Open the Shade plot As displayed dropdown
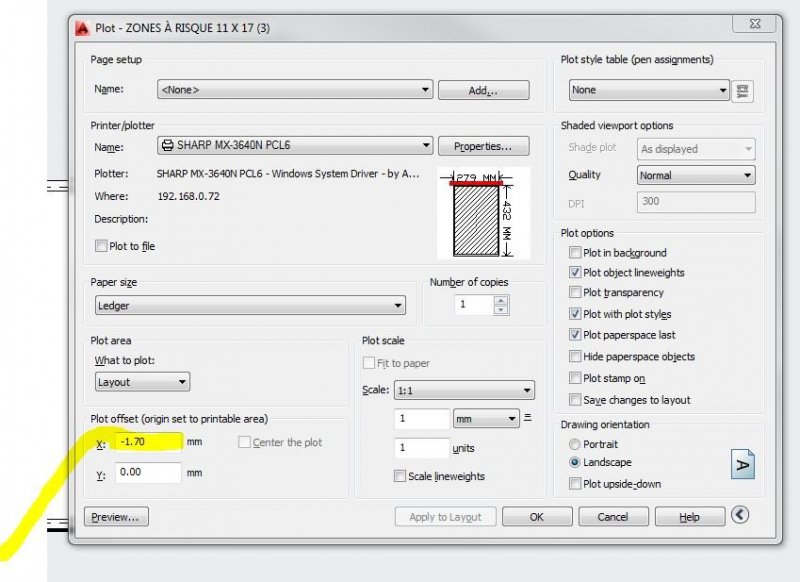Image resolution: width=800 pixels, height=582 pixels. pyautogui.click(x=696, y=149)
